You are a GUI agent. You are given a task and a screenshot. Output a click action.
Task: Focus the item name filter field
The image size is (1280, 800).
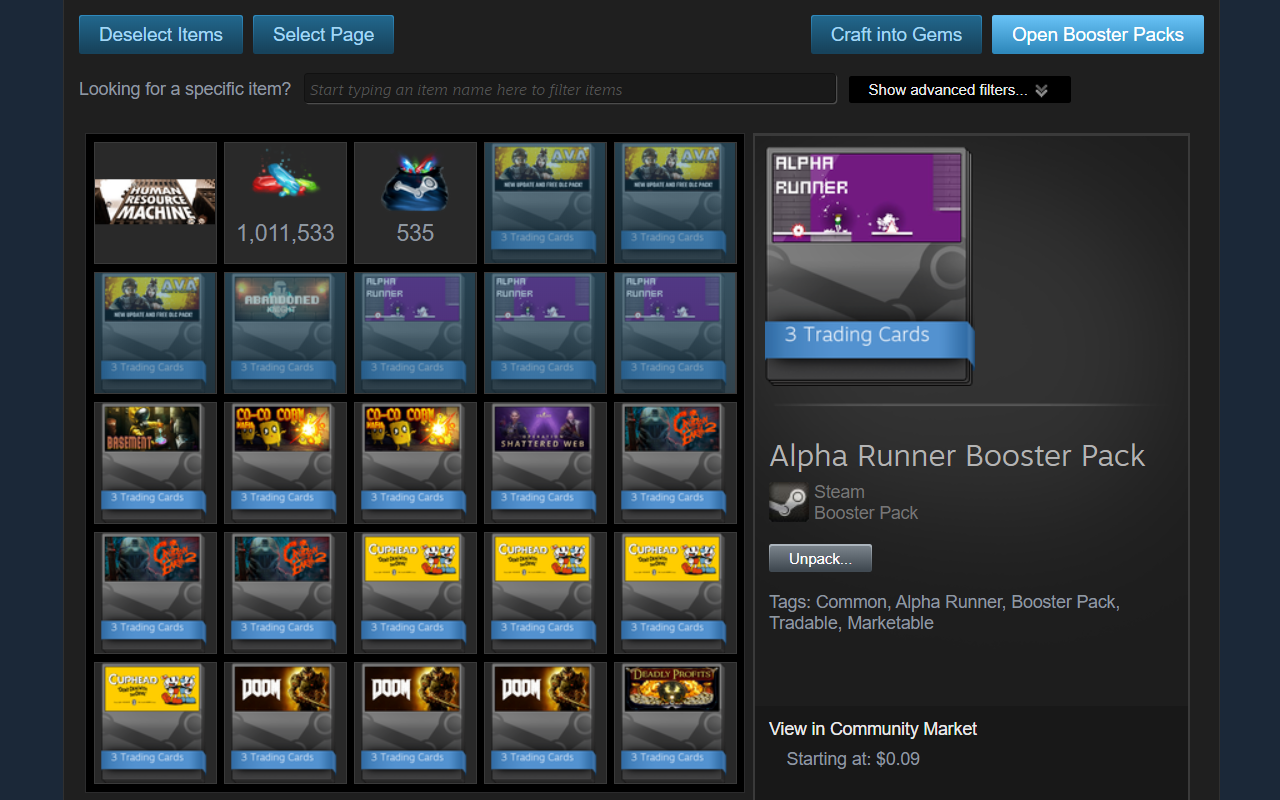(x=570, y=89)
